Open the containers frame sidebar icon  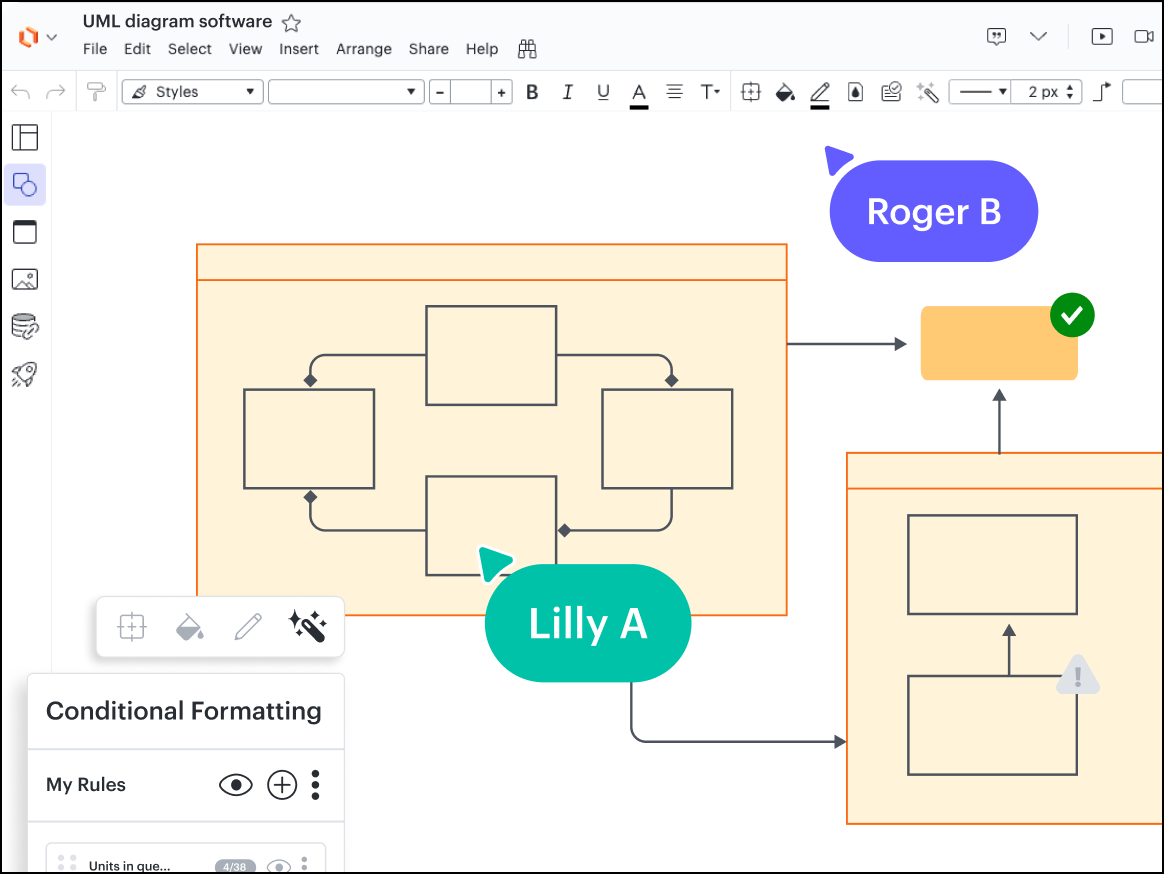coord(25,232)
